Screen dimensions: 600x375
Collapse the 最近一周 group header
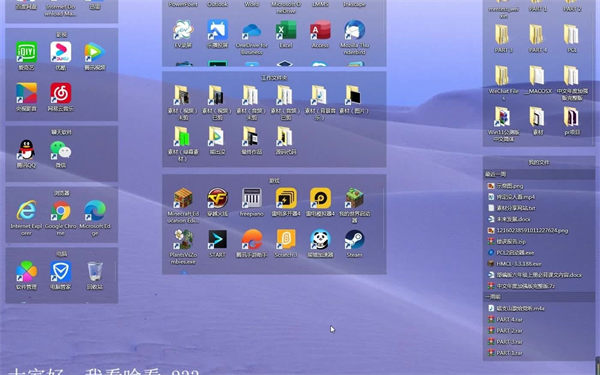(539, 174)
